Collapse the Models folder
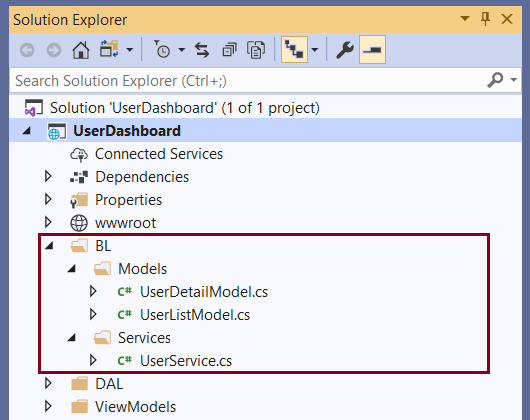530x420 pixels. [x=72, y=269]
